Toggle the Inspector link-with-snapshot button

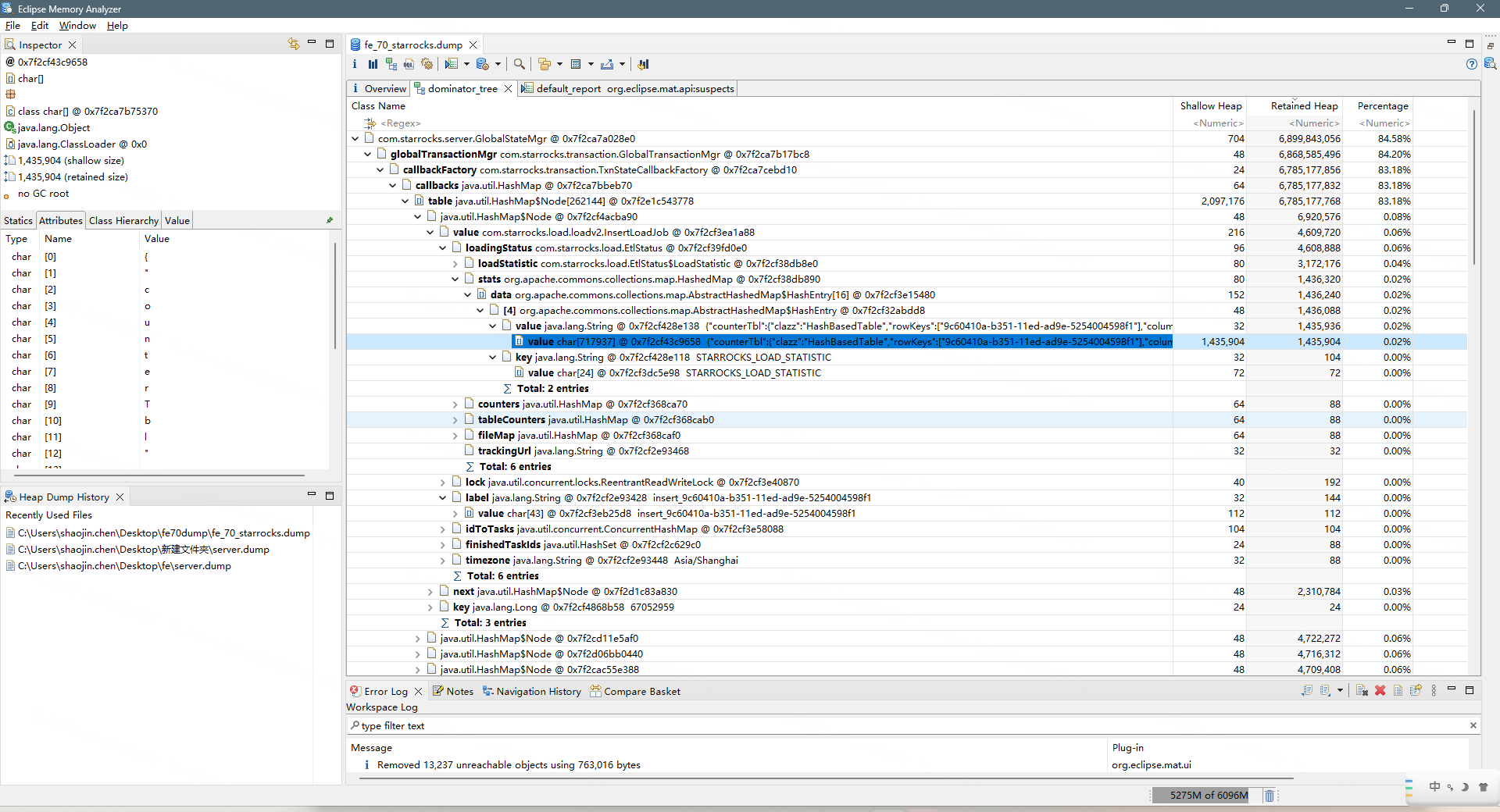(x=294, y=45)
